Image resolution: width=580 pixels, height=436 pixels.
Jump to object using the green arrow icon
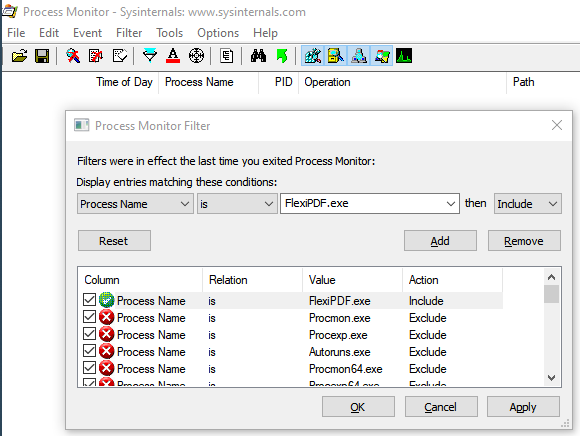tap(282, 56)
